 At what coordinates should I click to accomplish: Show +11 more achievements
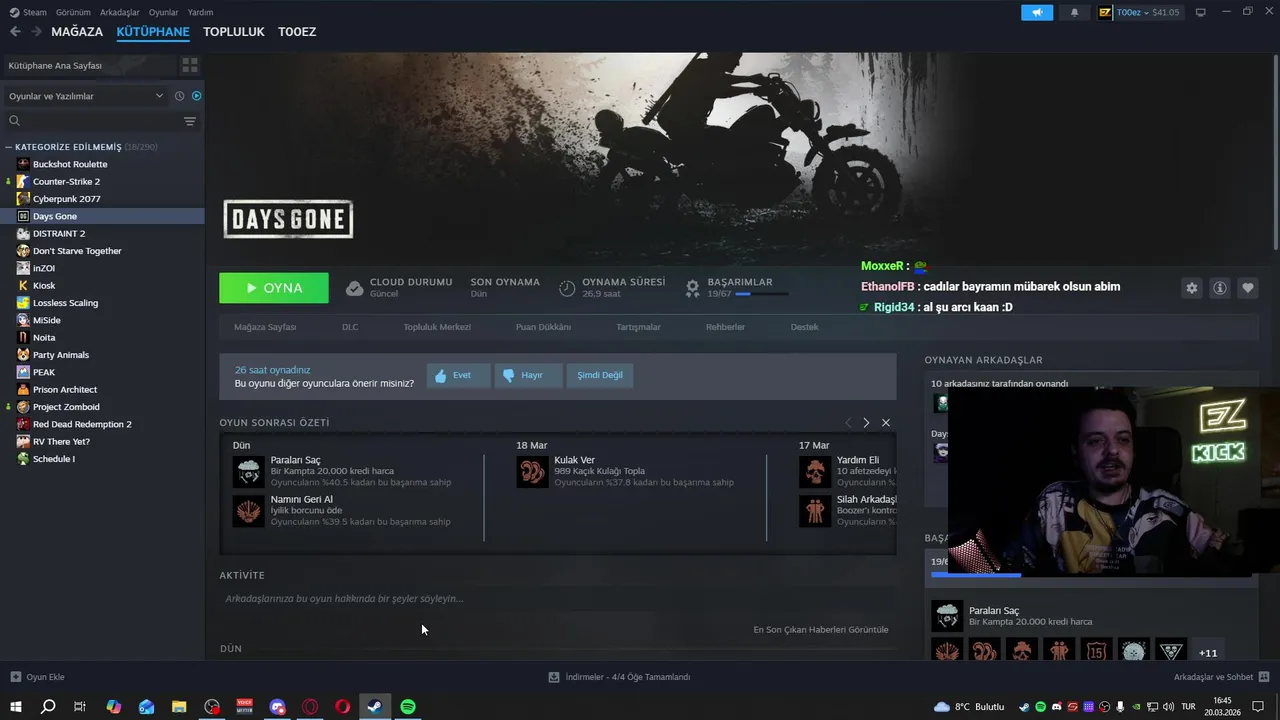click(1208, 653)
